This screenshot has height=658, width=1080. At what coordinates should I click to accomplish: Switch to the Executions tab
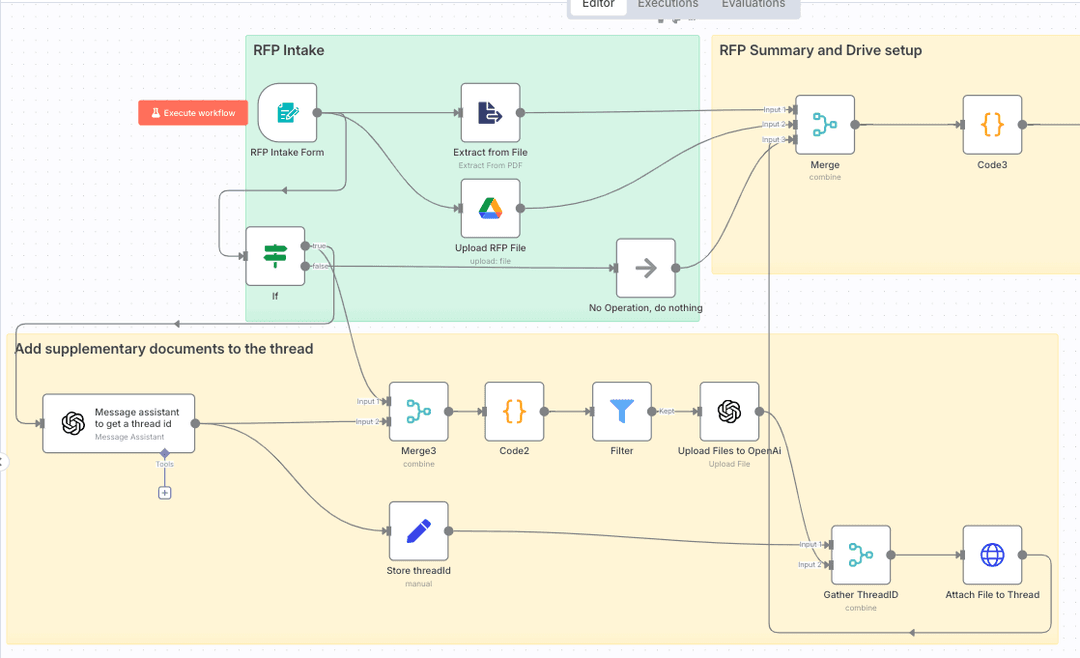667,4
